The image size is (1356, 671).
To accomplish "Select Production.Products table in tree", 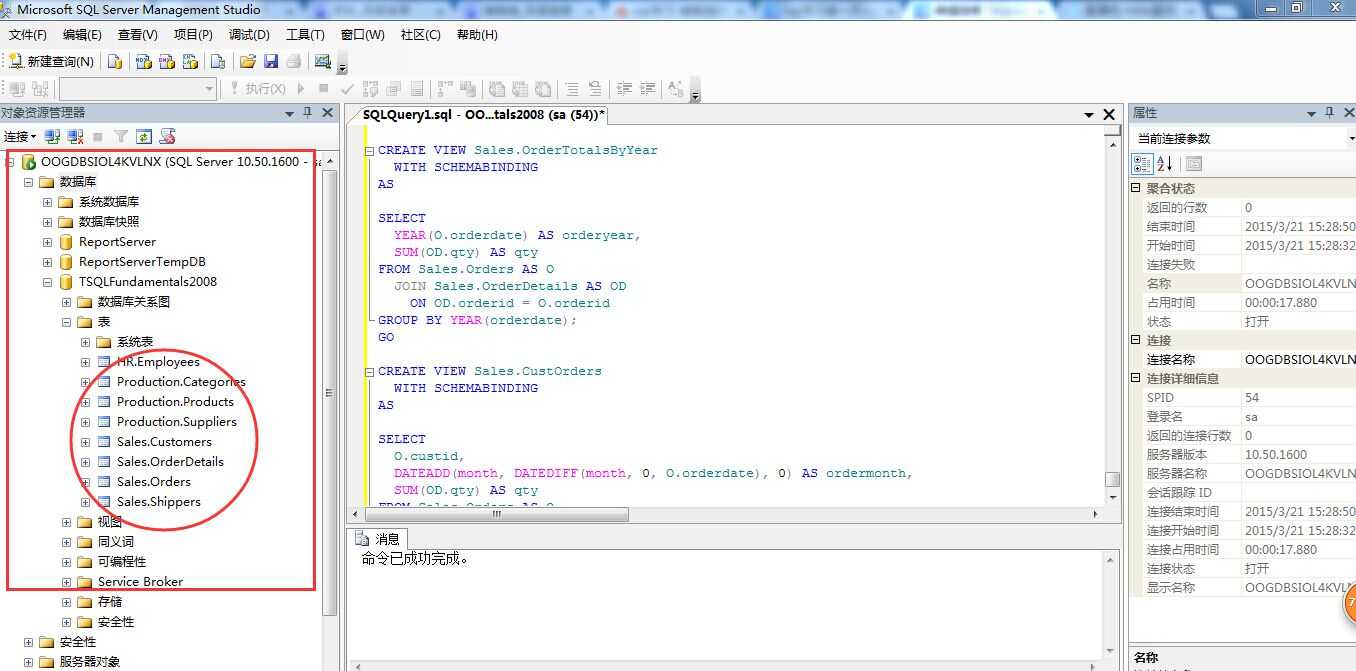I will pyautogui.click(x=175, y=402).
